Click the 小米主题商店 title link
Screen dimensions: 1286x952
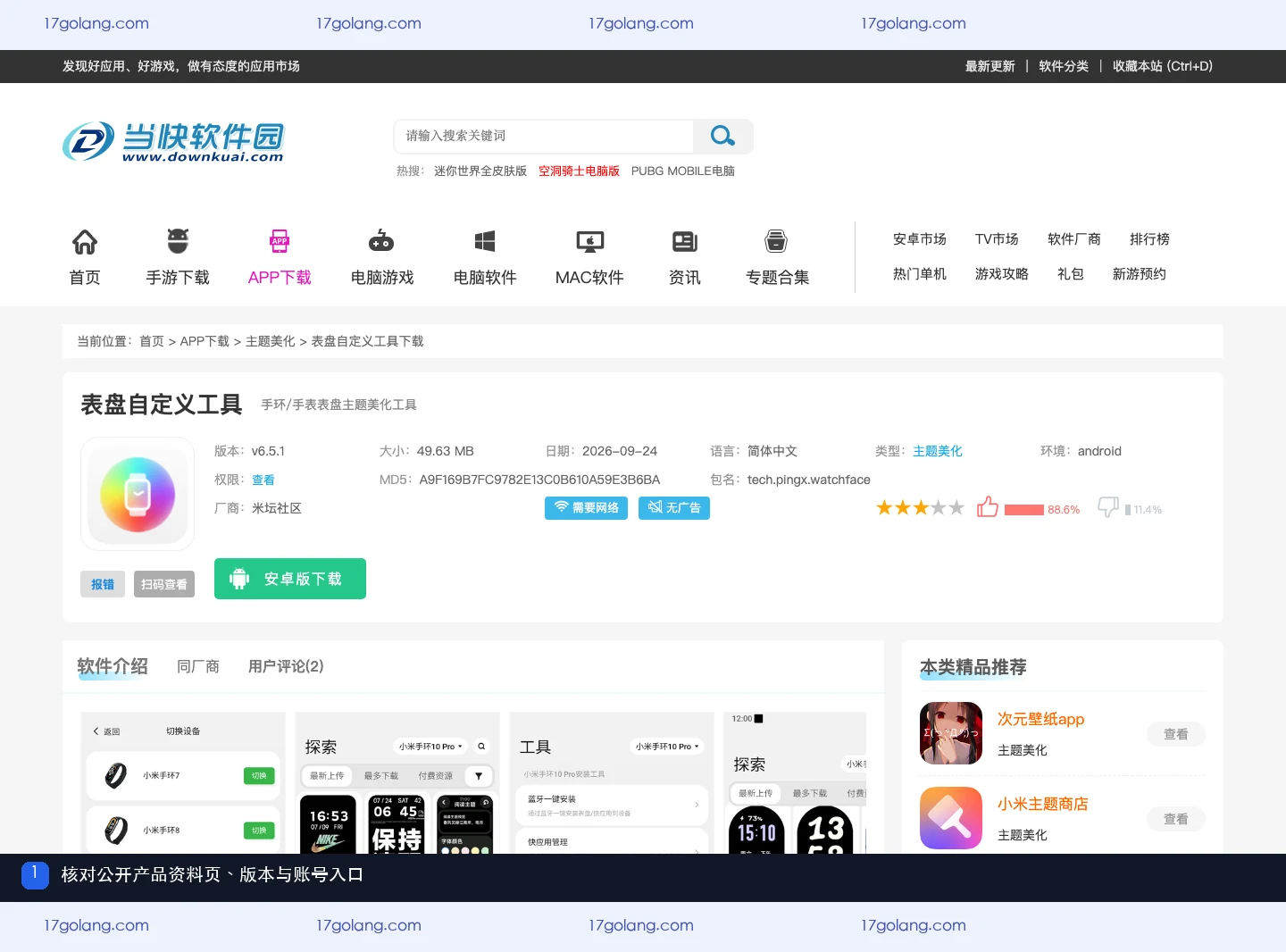[x=1042, y=804]
